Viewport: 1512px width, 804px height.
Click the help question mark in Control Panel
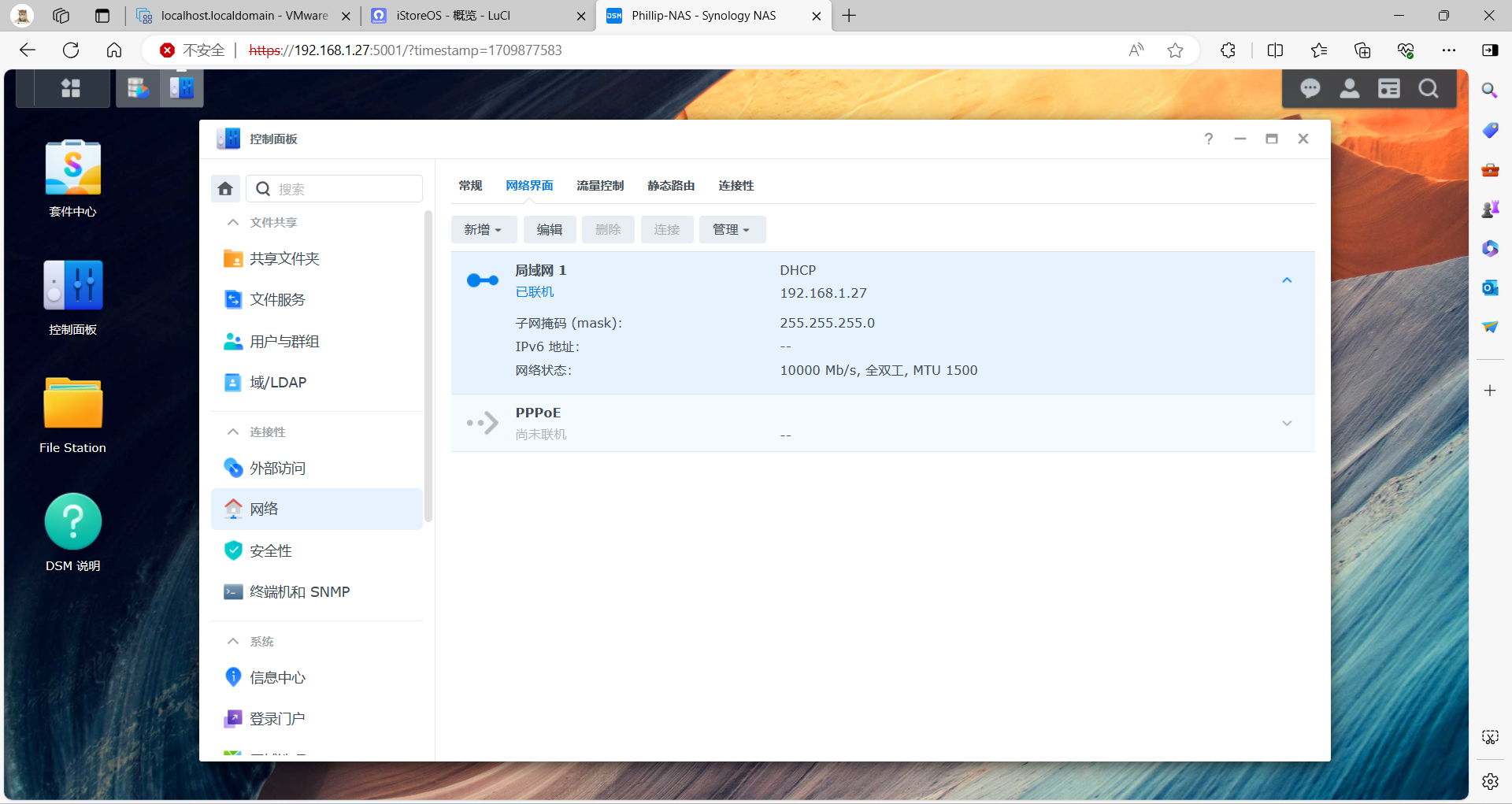point(1208,139)
